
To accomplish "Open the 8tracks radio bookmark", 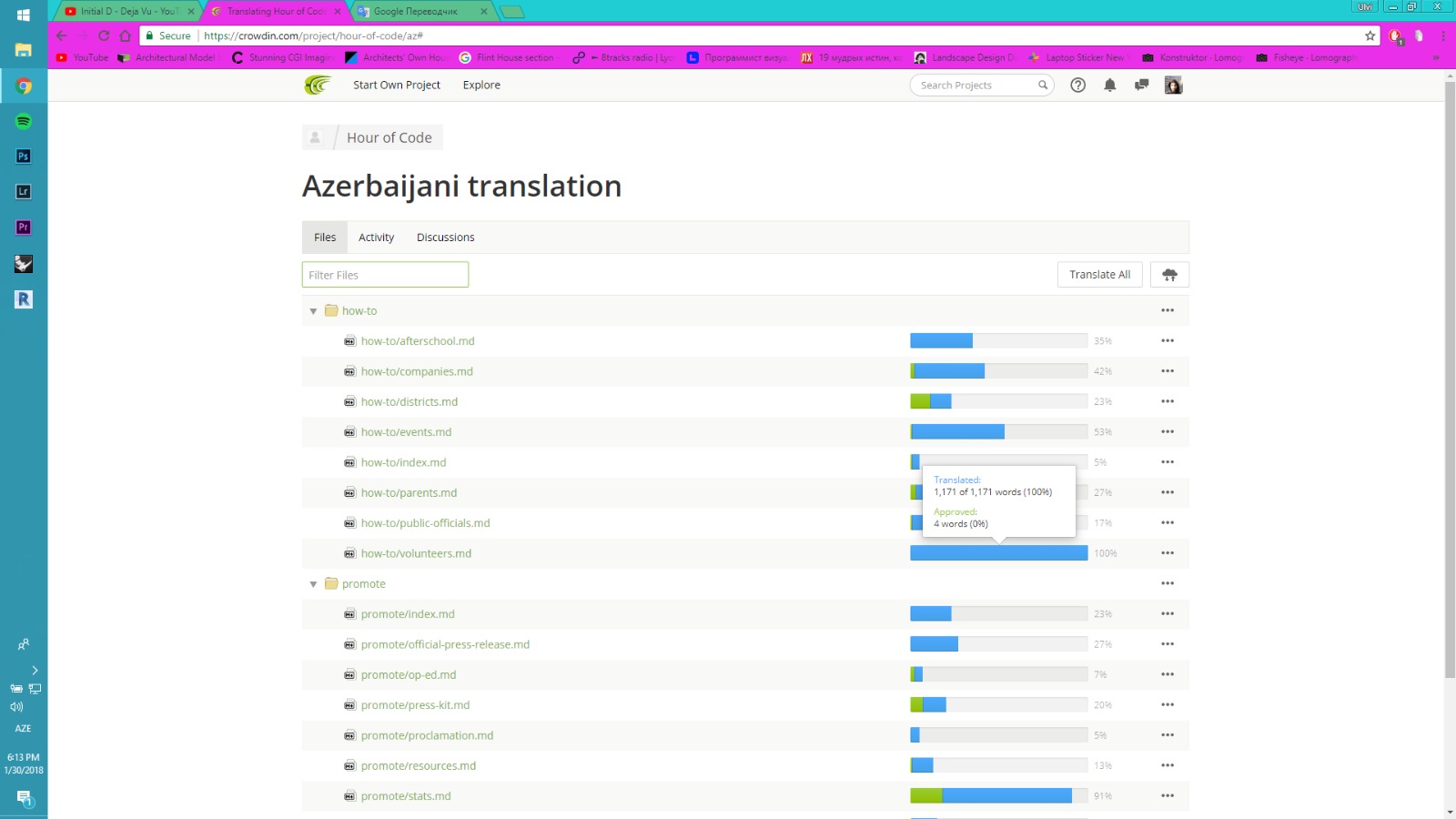I will click(623, 57).
